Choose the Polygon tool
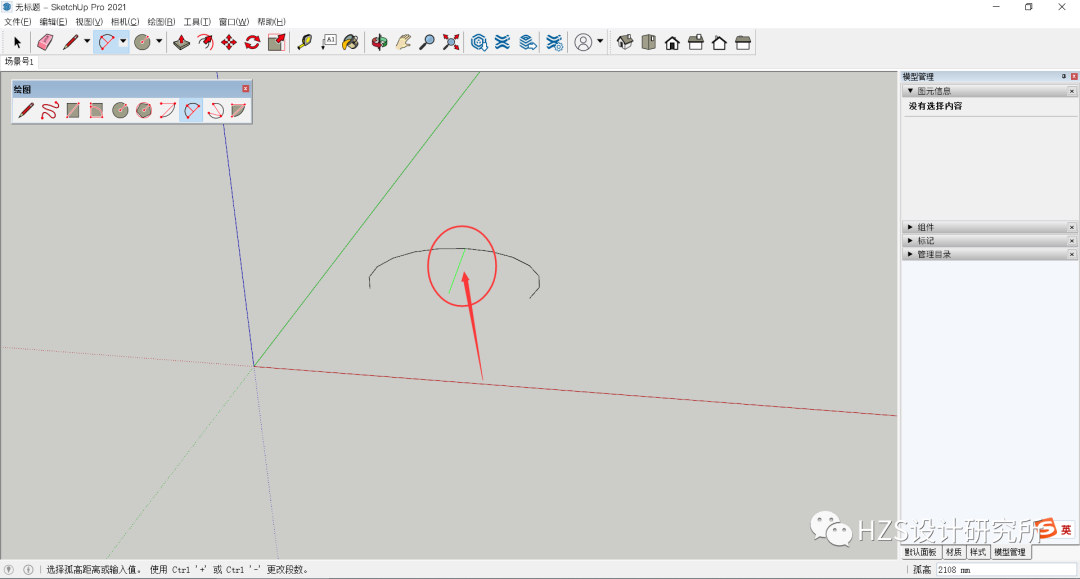1080x579 pixels. click(143, 110)
